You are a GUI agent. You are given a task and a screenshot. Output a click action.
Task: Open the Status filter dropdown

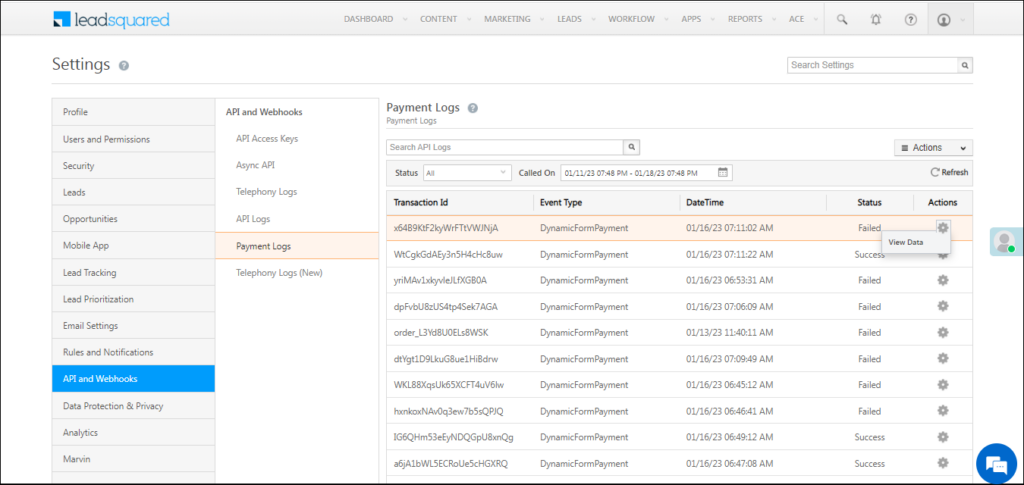(467, 173)
